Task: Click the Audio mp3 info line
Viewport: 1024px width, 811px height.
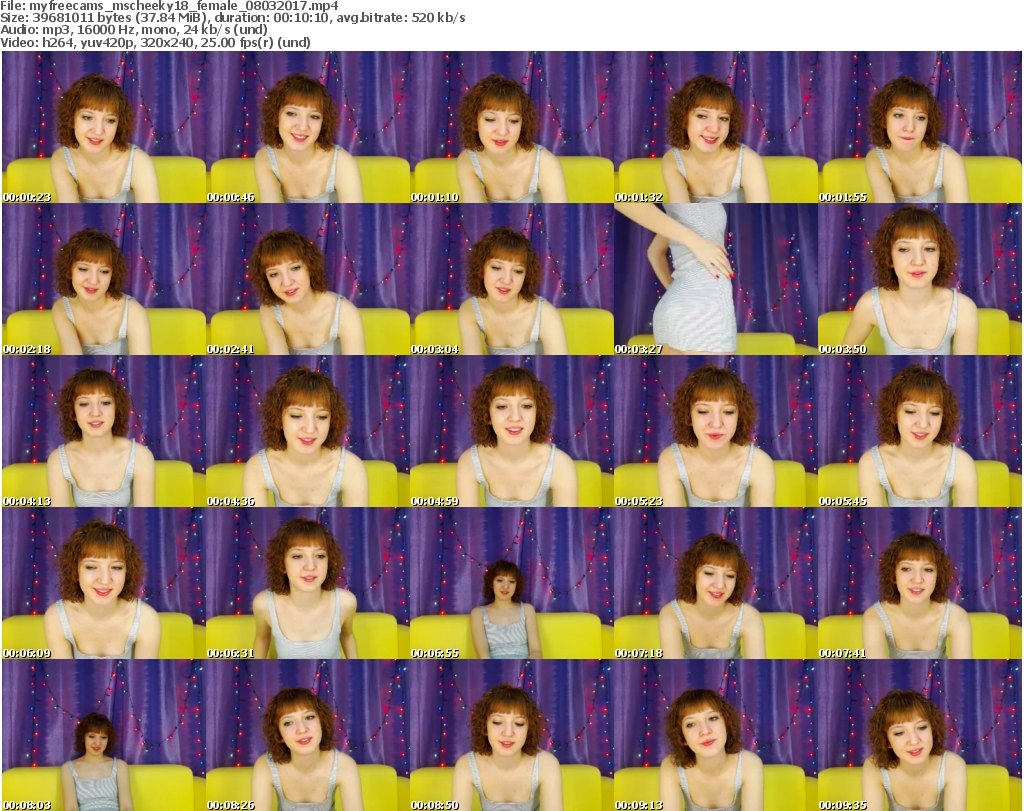Action: click(x=134, y=30)
